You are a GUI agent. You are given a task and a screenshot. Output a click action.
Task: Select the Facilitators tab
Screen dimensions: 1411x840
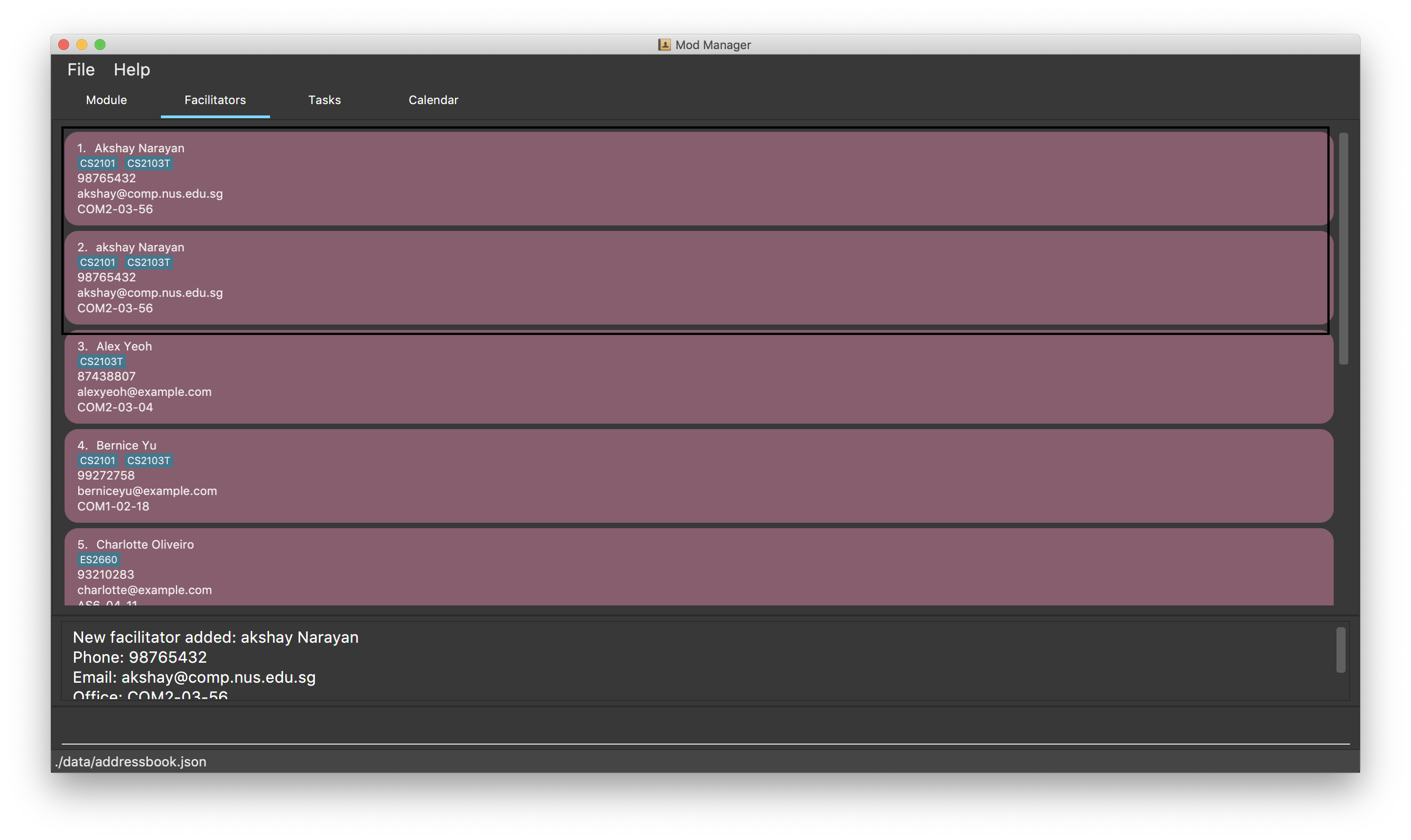click(215, 100)
